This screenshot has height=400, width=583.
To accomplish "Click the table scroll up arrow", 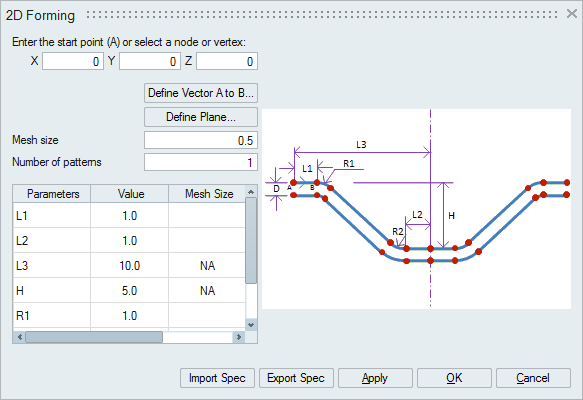I will [x=251, y=192].
